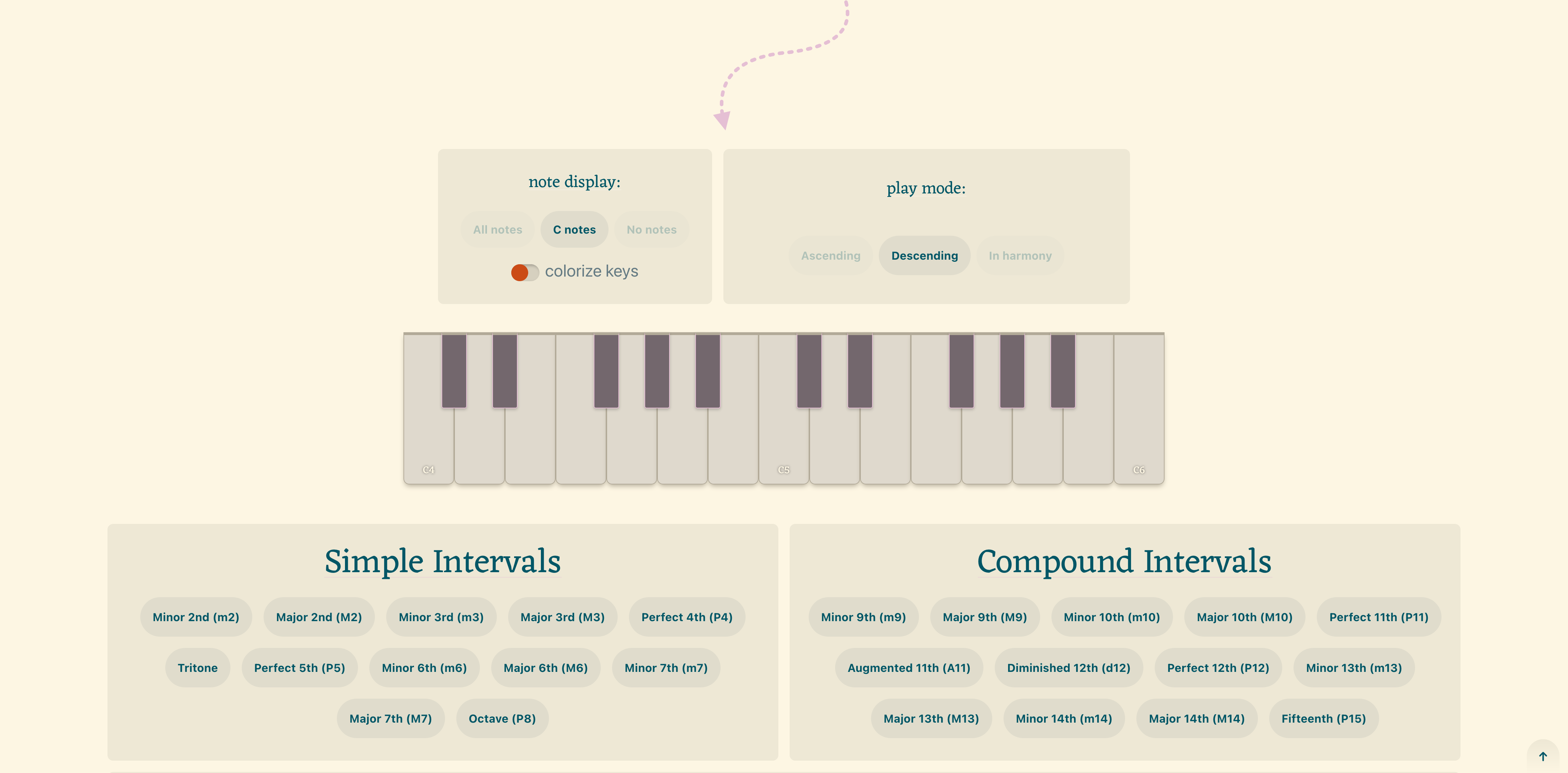1568x773 pixels.
Task: Click the Augmented 11th (A11) button
Action: click(909, 668)
